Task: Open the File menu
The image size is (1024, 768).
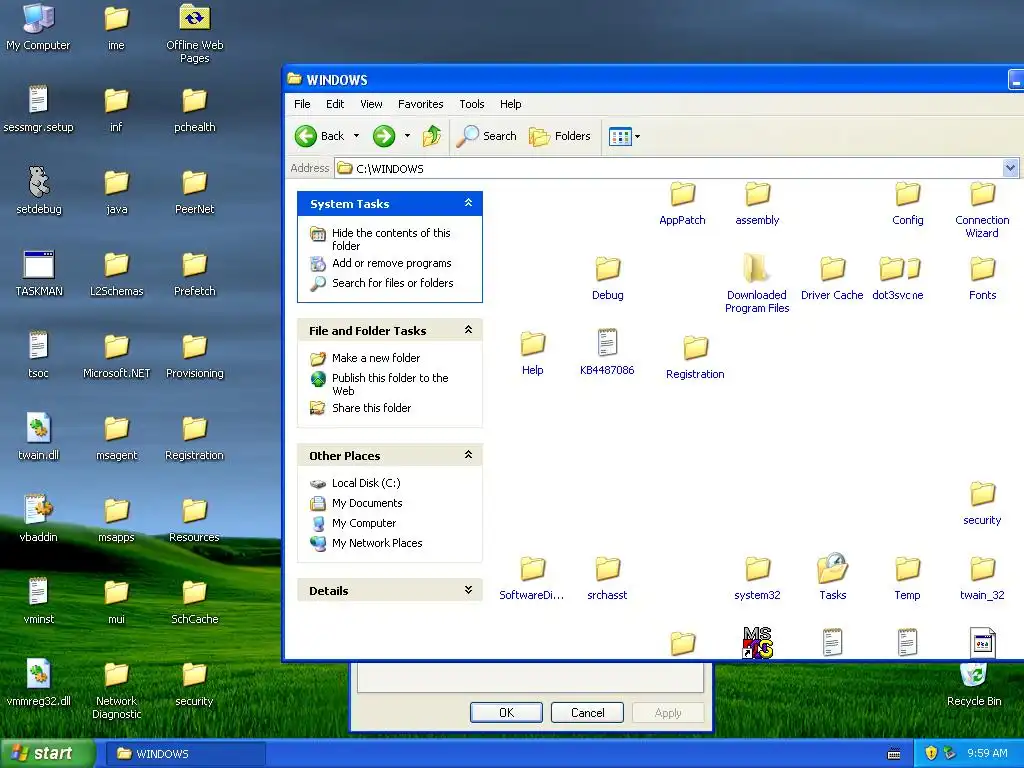Action: [x=302, y=104]
